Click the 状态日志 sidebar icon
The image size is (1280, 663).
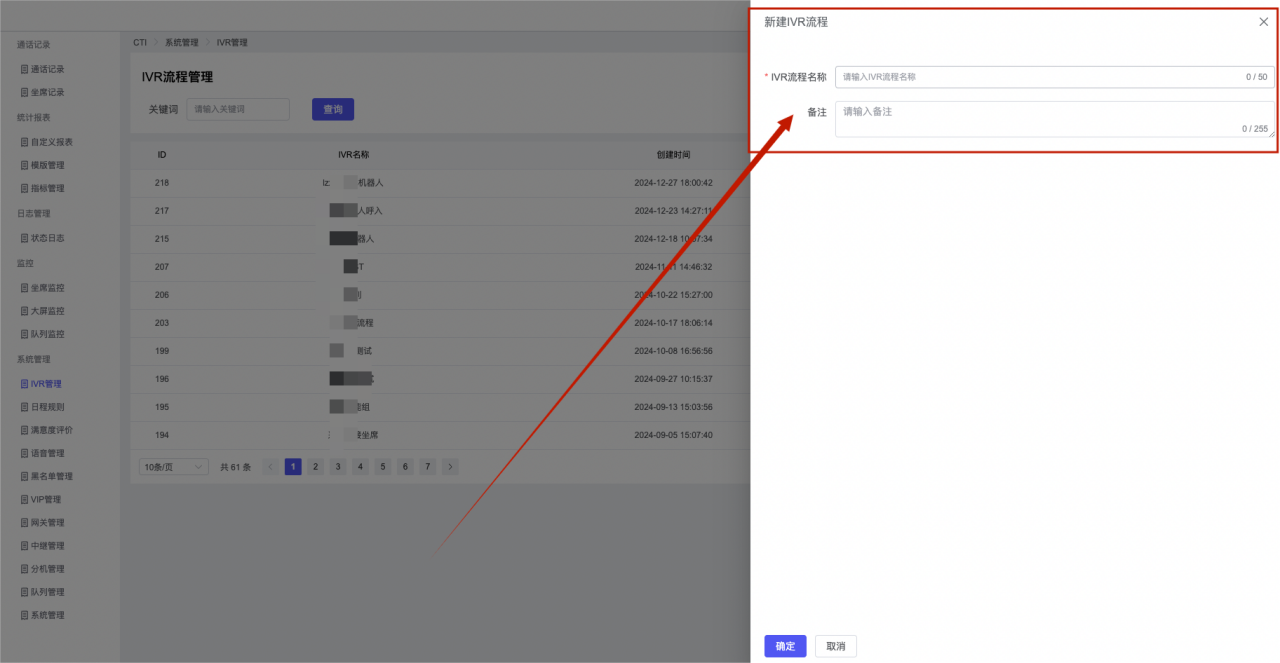pyautogui.click(x=25, y=238)
